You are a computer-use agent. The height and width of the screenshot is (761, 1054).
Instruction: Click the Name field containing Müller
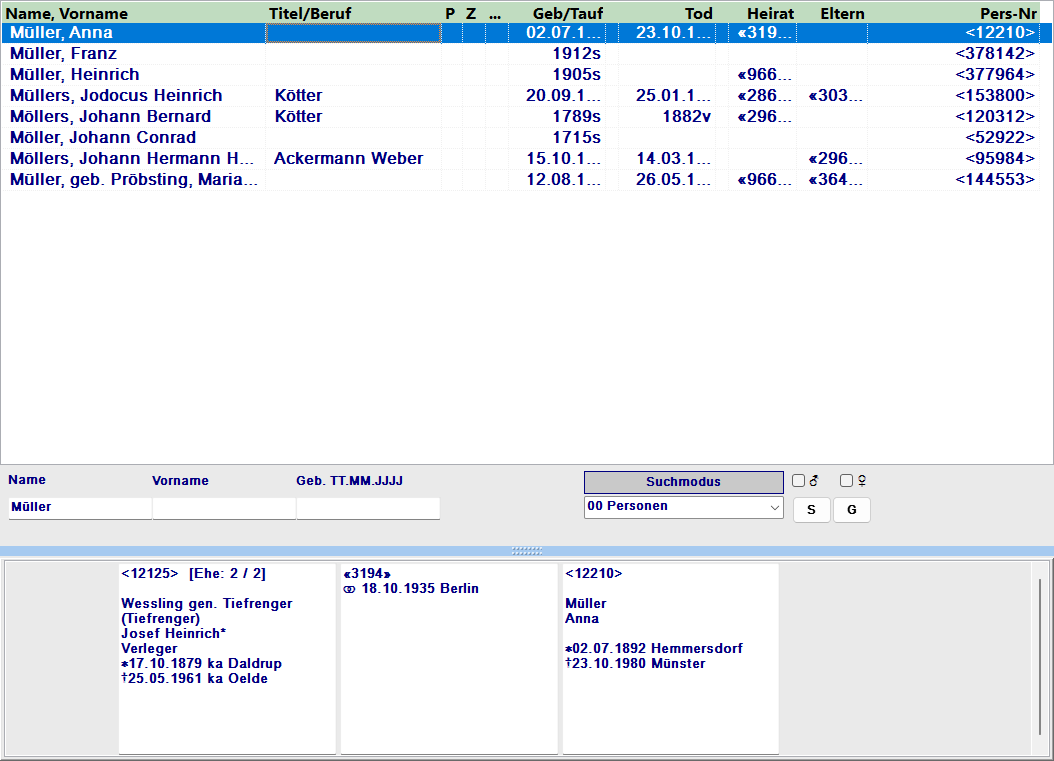pyautogui.click(x=80, y=508)
